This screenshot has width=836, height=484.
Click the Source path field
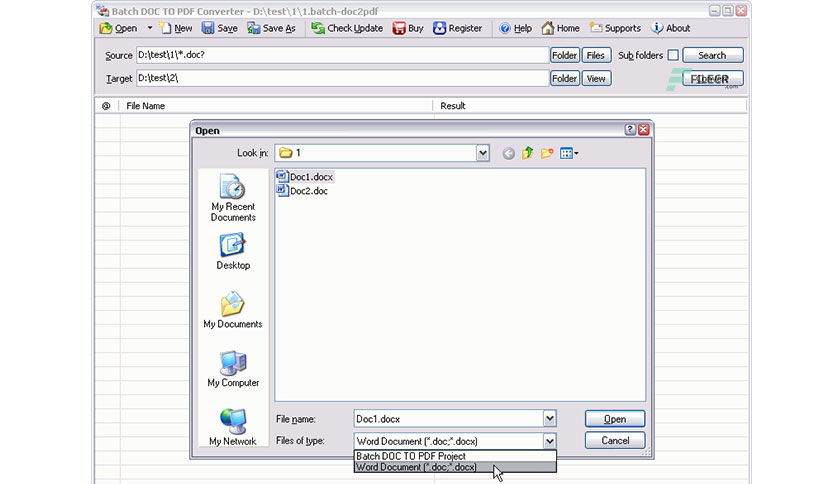pos(342,55)
